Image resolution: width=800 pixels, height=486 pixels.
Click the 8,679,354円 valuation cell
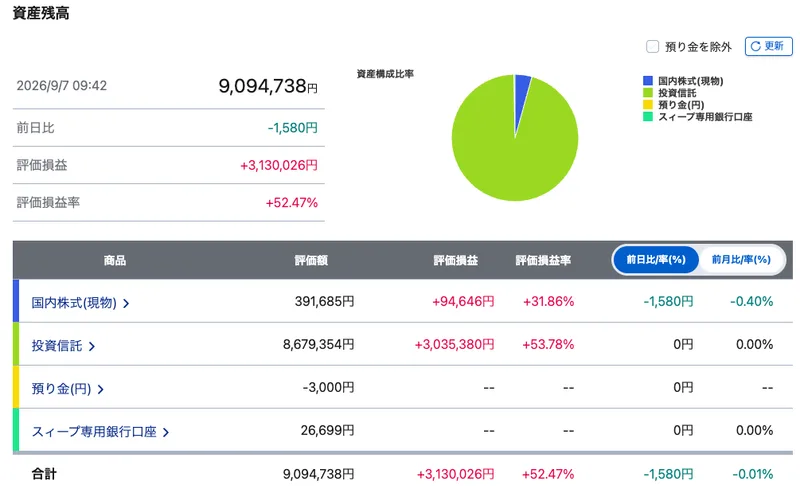pyautogui.click(x=318, y=344)
